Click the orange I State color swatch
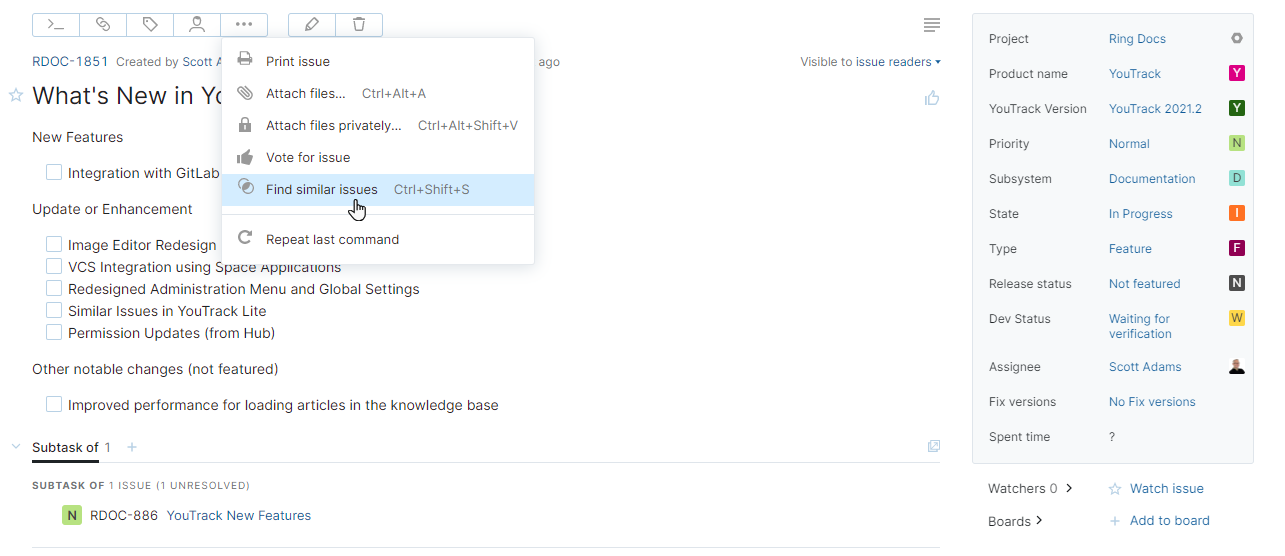The image size is (1285, 556). click(1237, 213)
